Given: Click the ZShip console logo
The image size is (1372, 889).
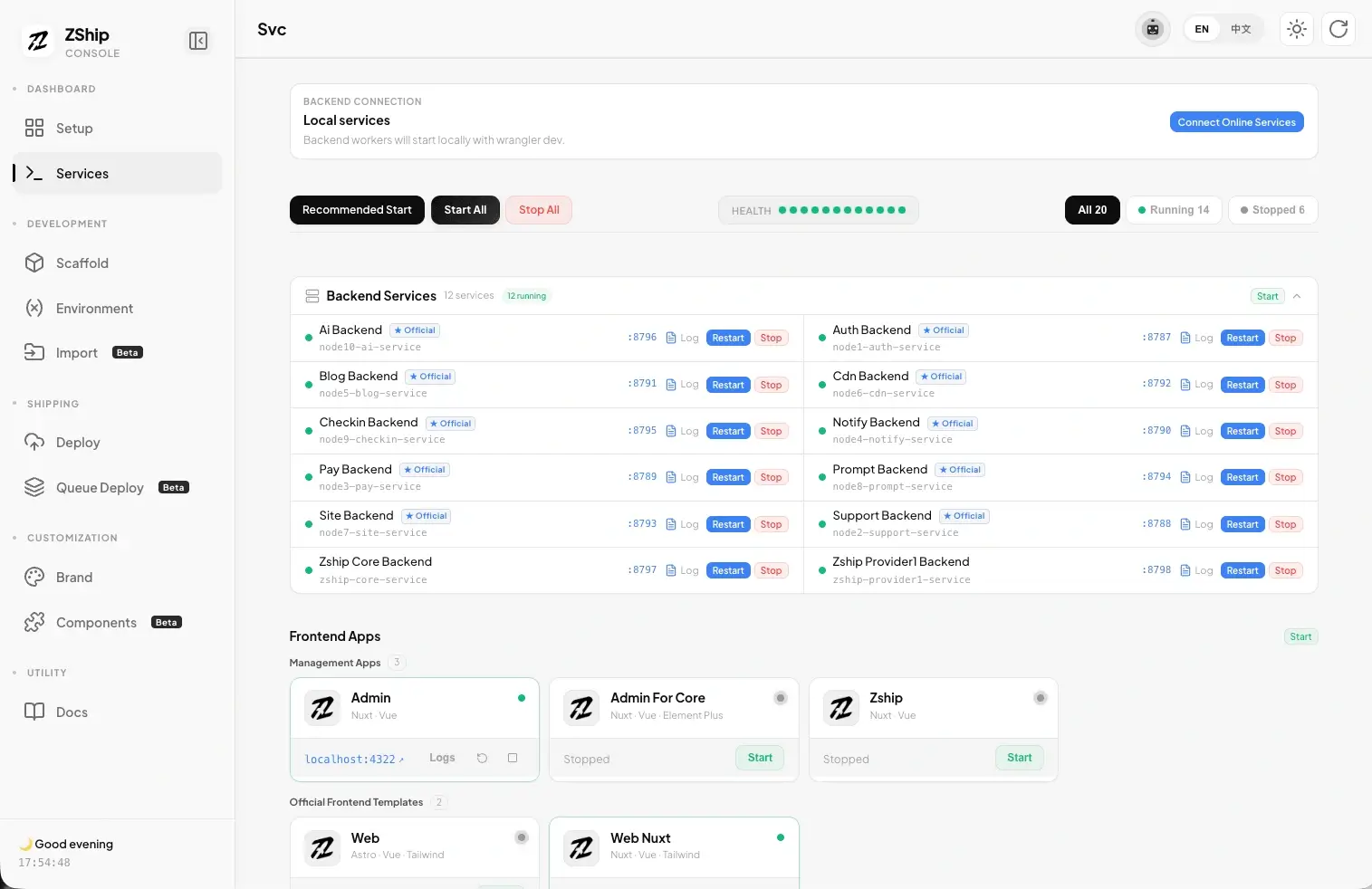Looking at the screenshot, I should click(x=38, y=41).
